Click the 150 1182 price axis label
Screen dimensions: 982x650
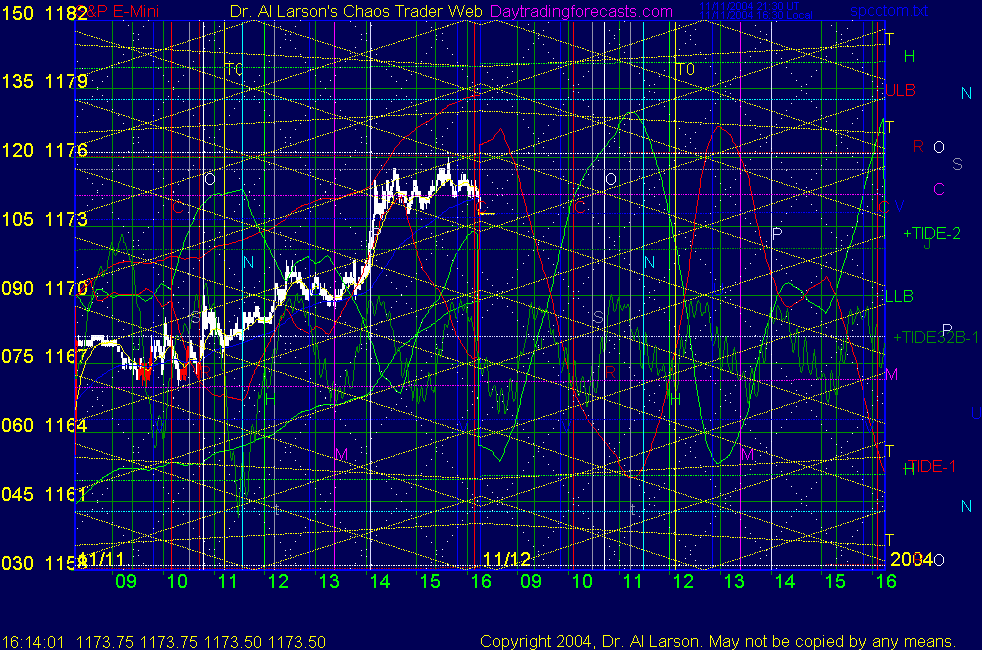(44, 13)
